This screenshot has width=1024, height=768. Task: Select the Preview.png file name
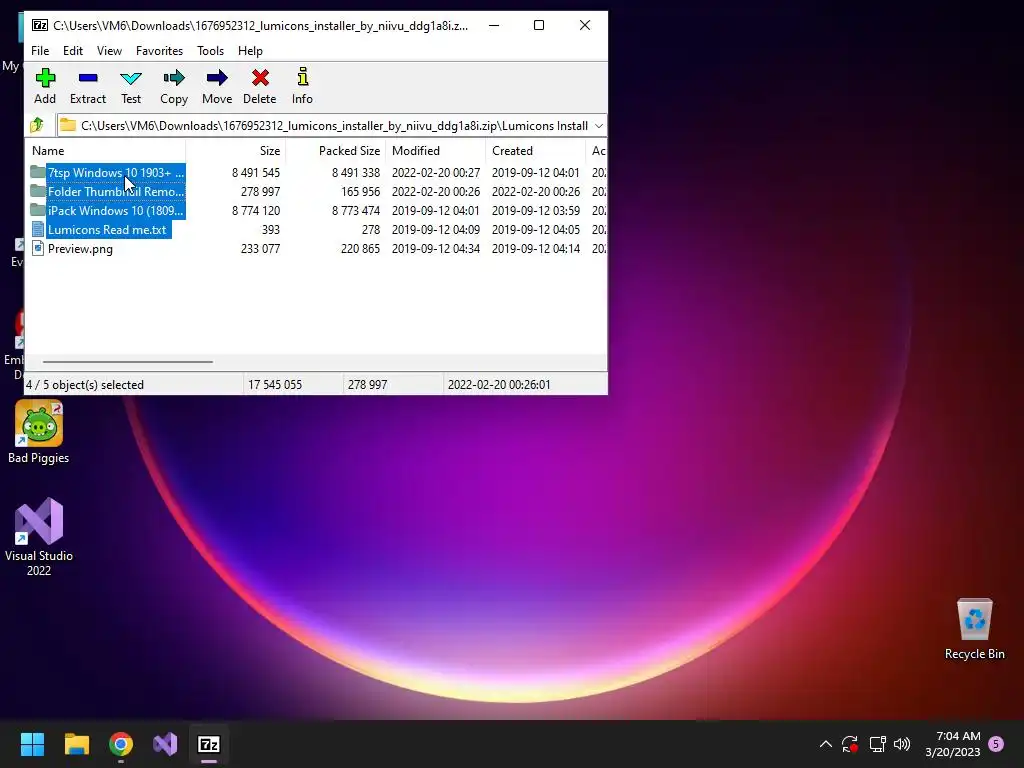click(x=80, y=249)
